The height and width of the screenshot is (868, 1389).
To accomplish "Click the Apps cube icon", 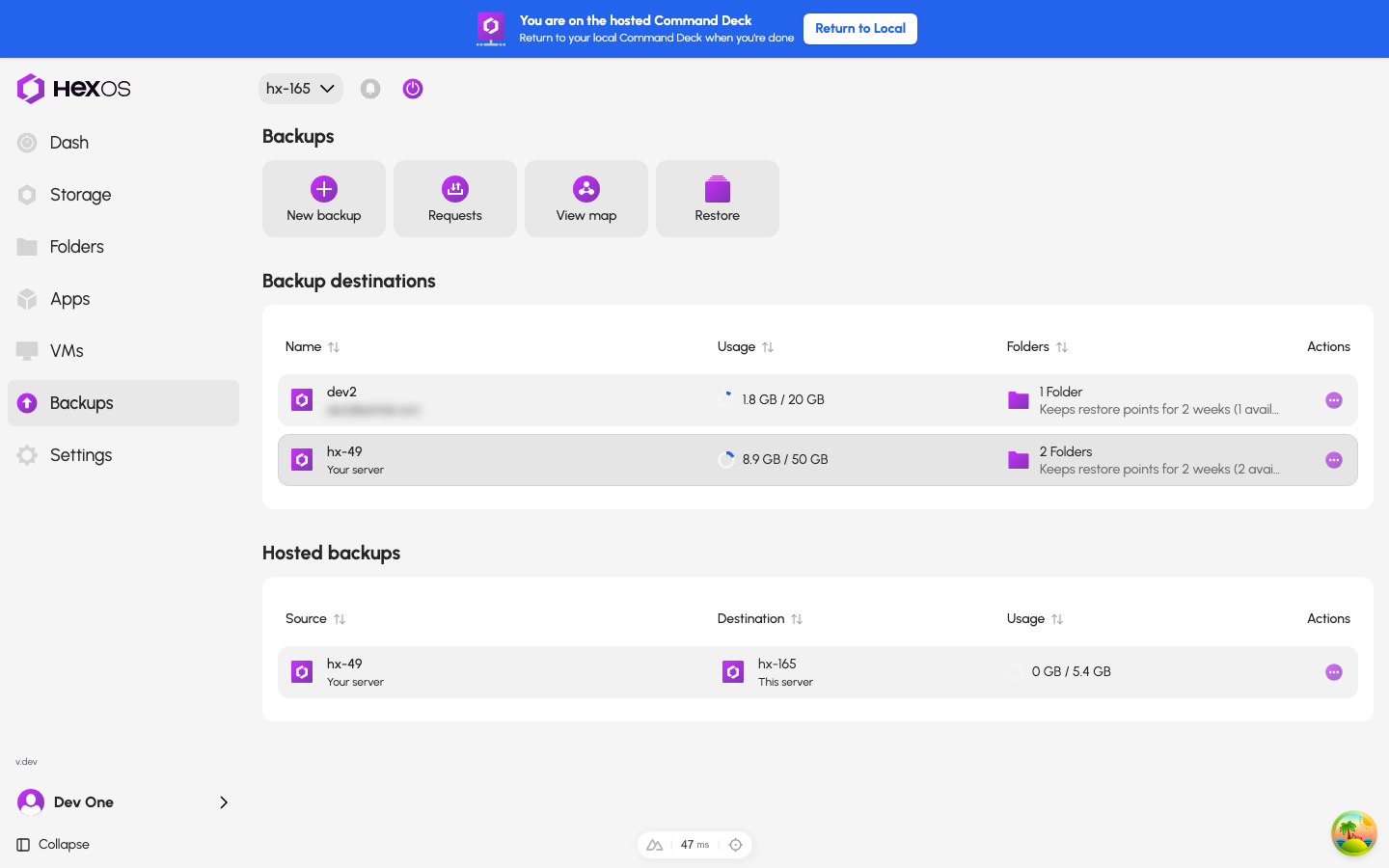I will [x=27, y=299].
